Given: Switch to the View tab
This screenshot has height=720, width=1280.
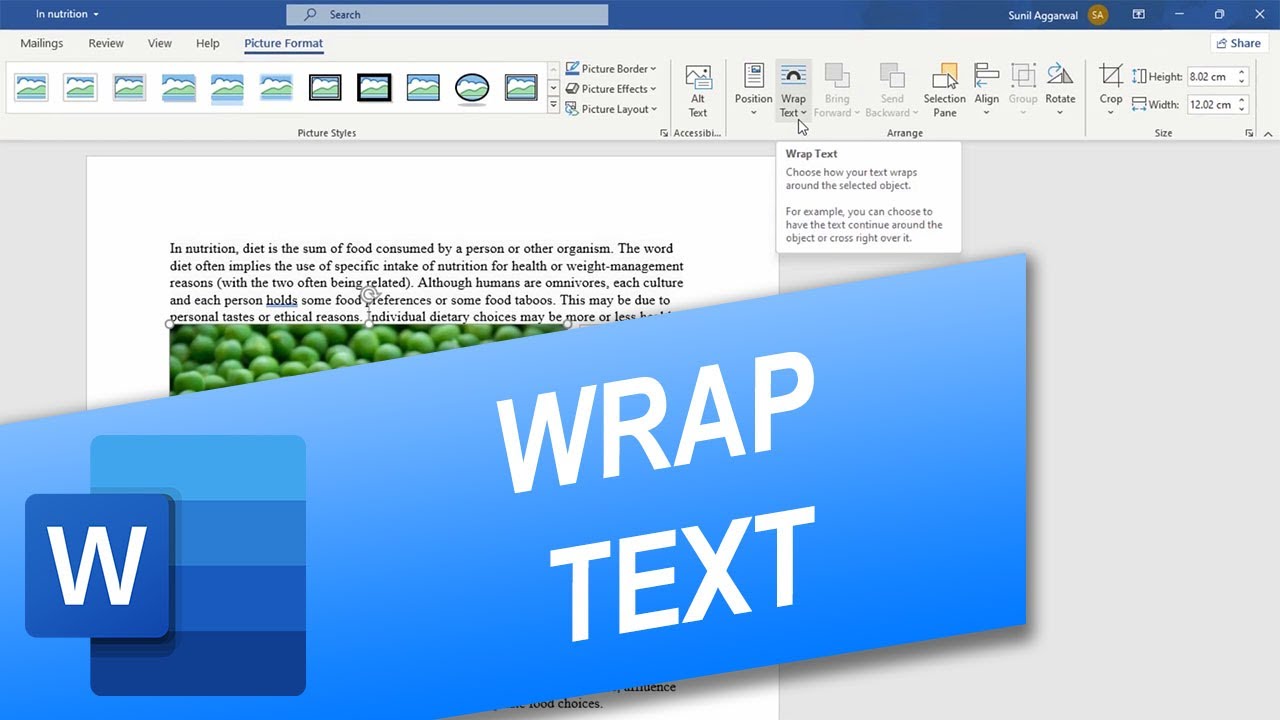Looking at the screenshot, I should tap(160, 43).
